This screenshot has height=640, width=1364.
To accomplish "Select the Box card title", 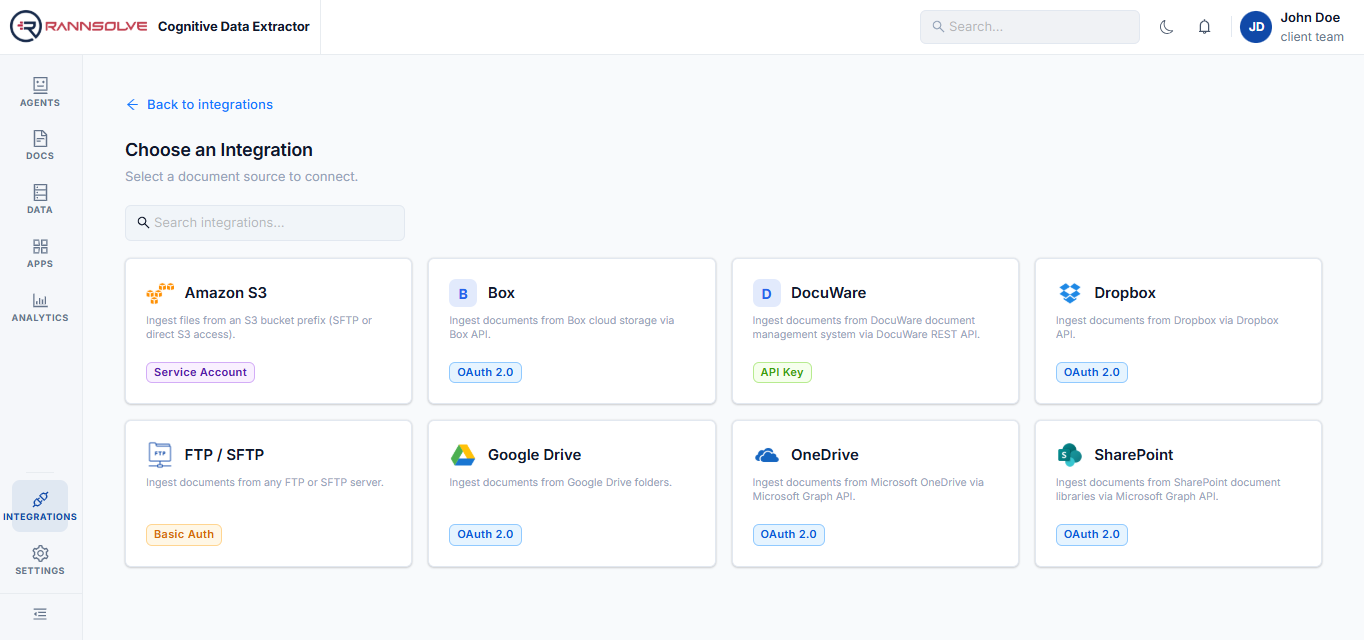I will (x=502, y=293).
